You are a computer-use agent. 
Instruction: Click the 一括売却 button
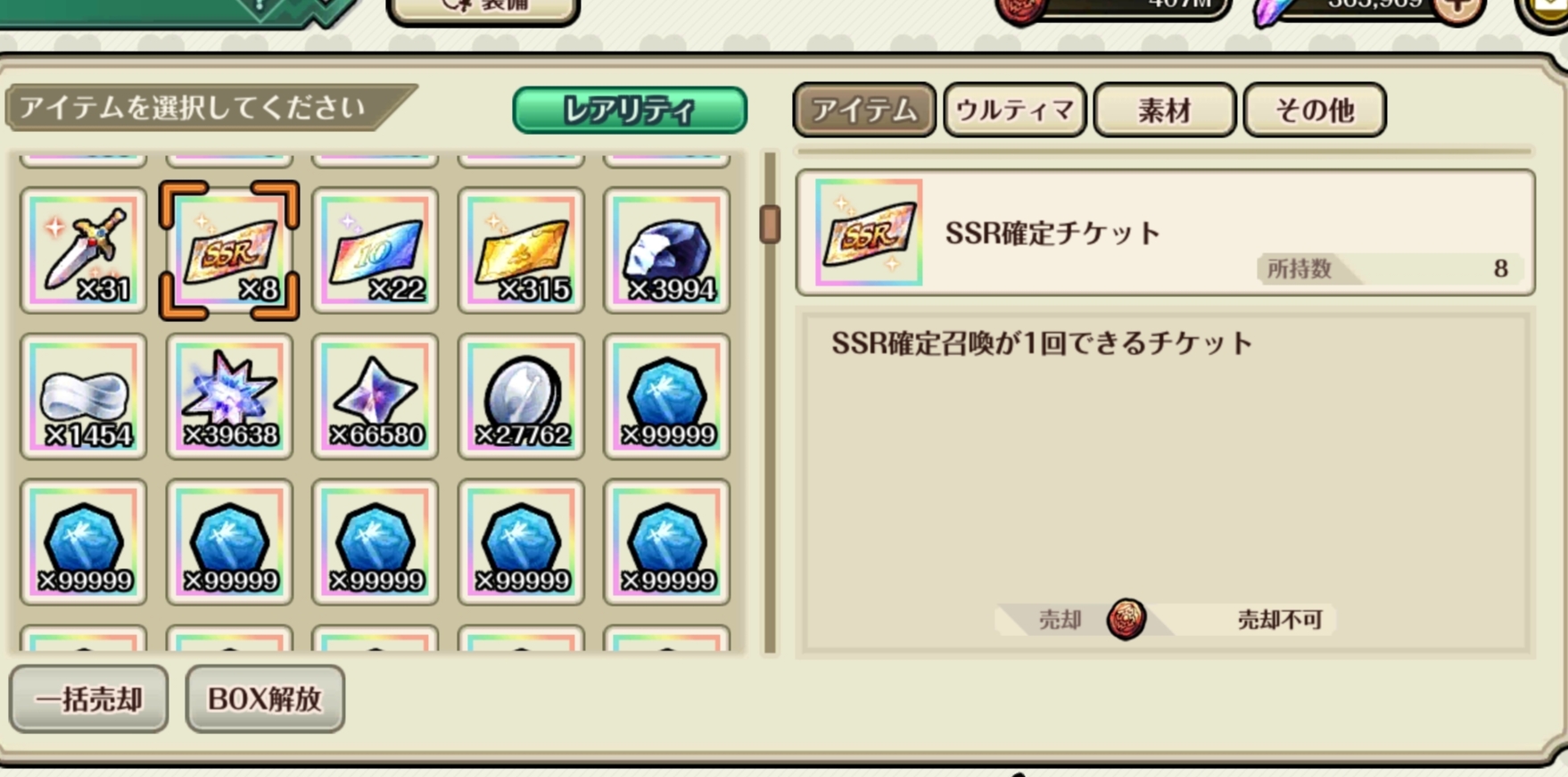[x=88, y=698]
